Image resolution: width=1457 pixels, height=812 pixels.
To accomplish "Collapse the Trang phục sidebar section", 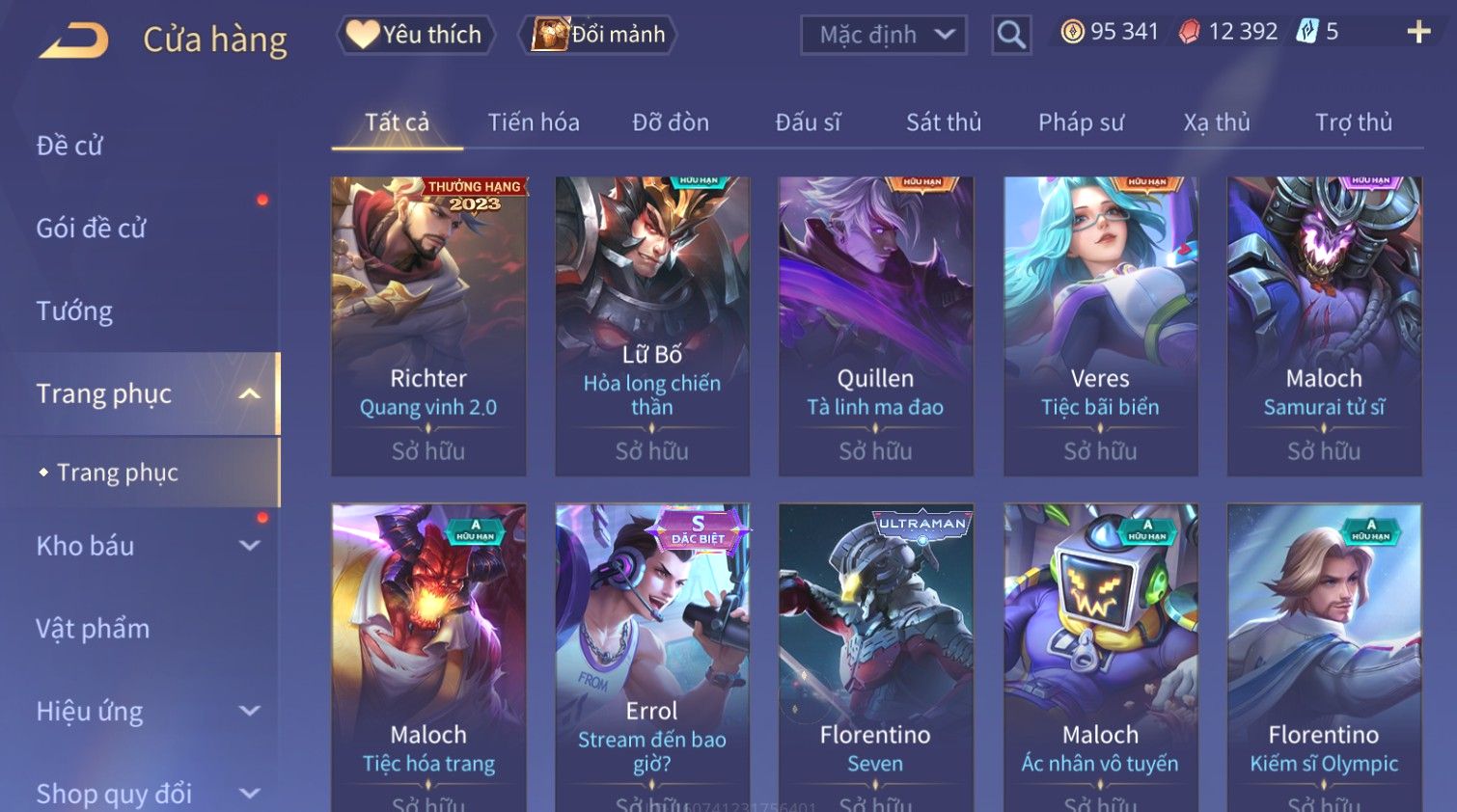I will tap(250, 393).
